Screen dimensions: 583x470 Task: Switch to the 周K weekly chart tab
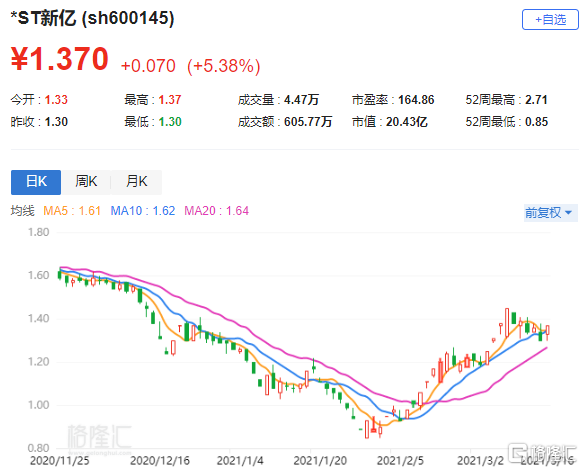(x=86, y=182)
